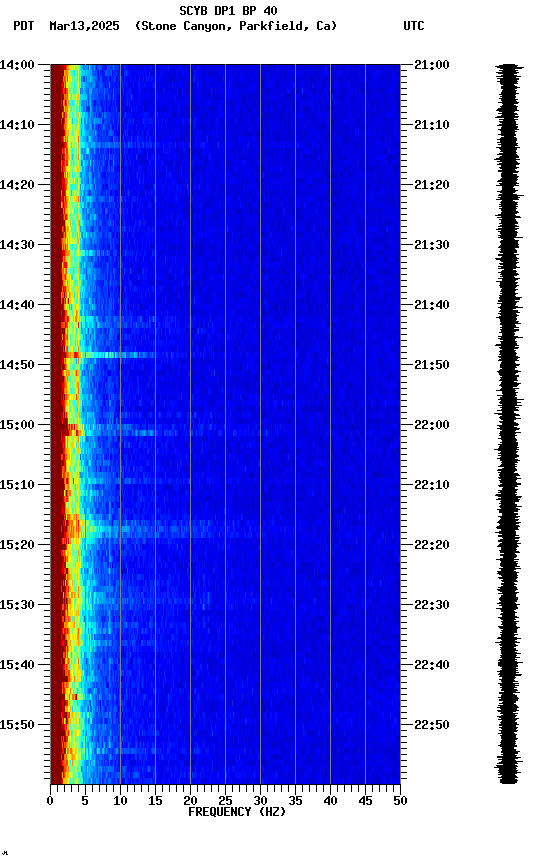The width and height of the screenshot is (552, 864).
Task: Click the 22:40 UTC time label
Action: point(432,665)
